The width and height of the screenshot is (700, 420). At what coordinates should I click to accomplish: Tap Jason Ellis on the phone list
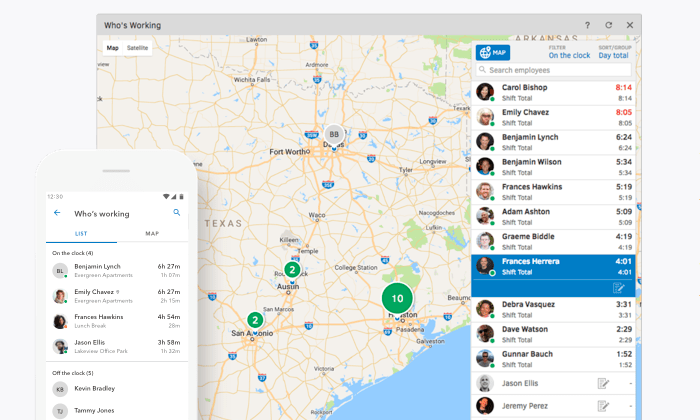(117, 346)
